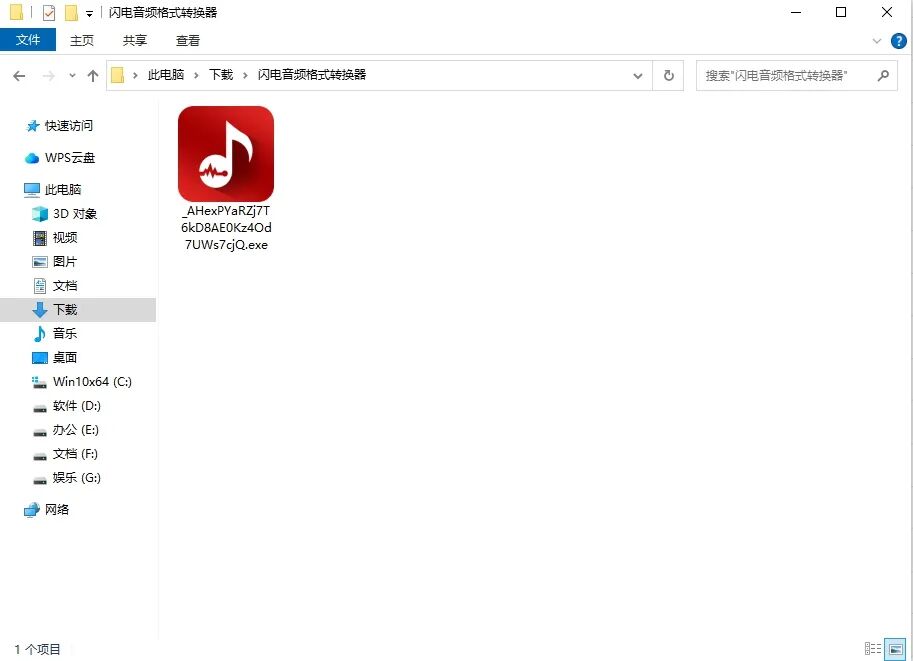Go forward with the right arrow
913x661 pixels.
coord(49,76)
